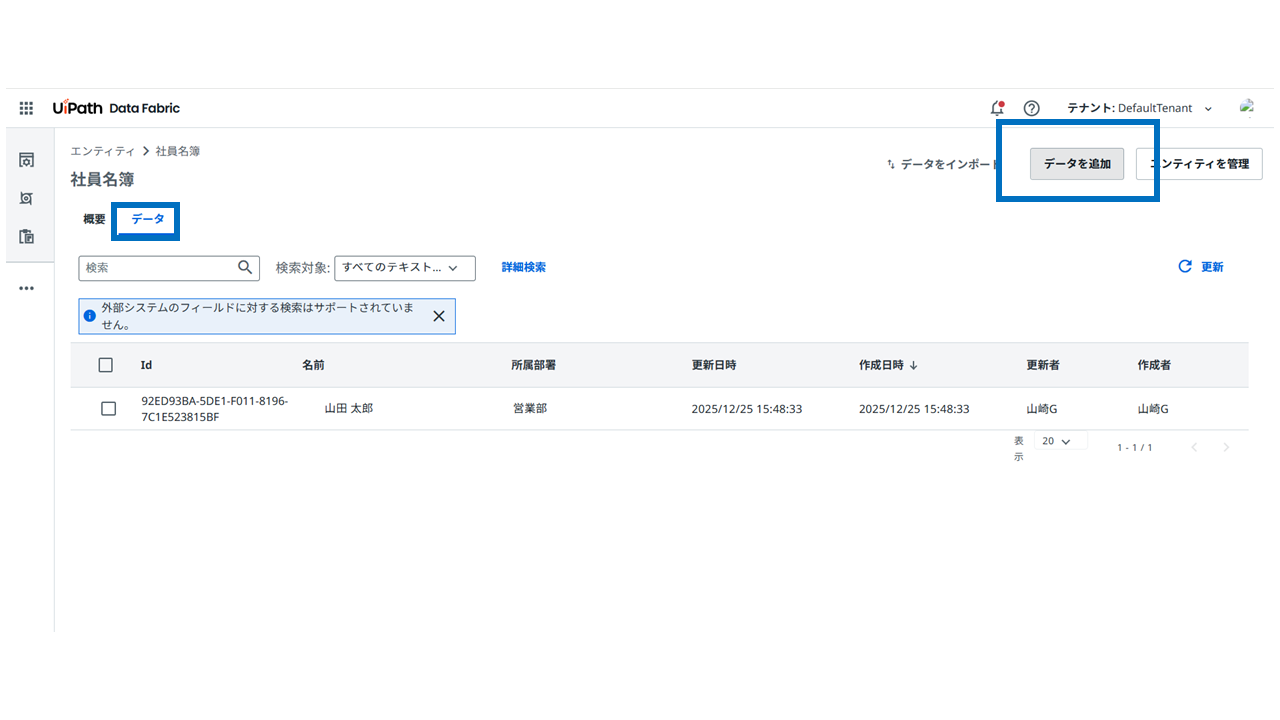Dismiss the external system search notice

coord(439,315)
